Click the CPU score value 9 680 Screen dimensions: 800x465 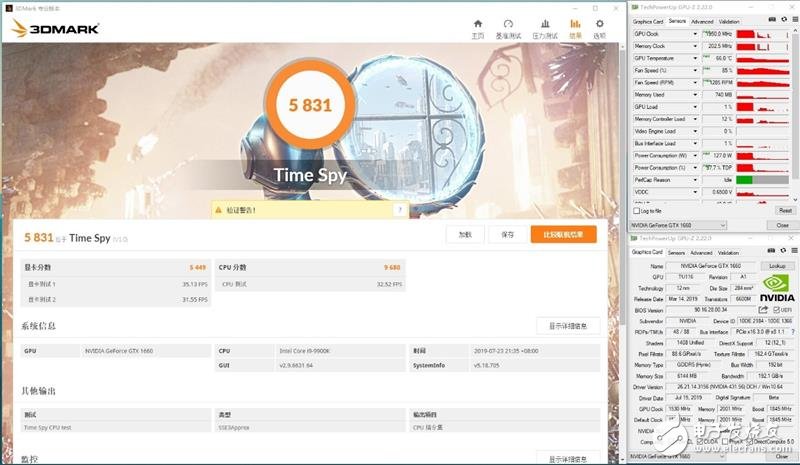(x=392, y=267)
